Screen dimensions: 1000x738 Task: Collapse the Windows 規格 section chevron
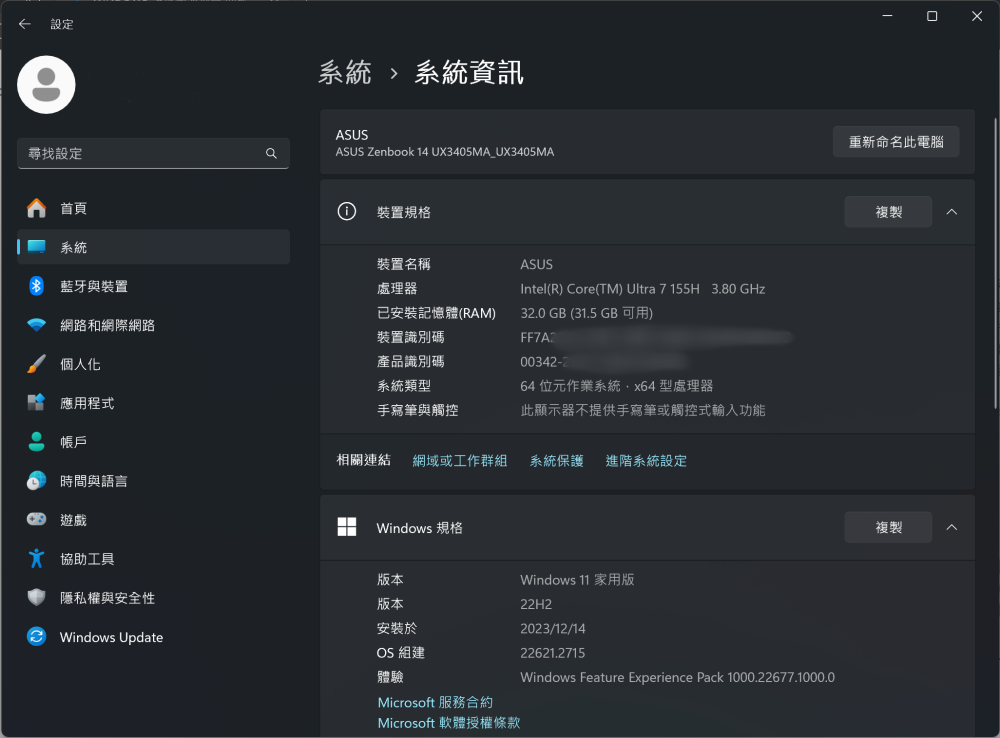951,527
